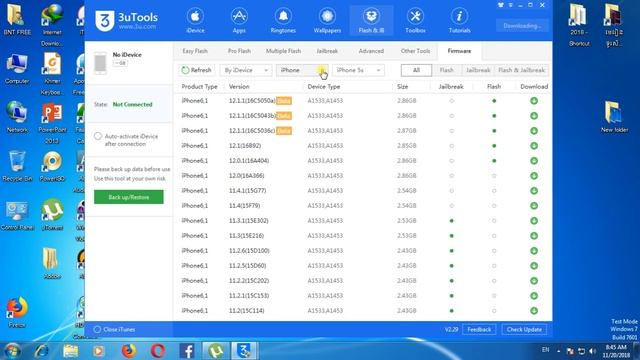Open the Tutorials section
The width and height of the screenshot is (640, 360).
pos(459,21)
